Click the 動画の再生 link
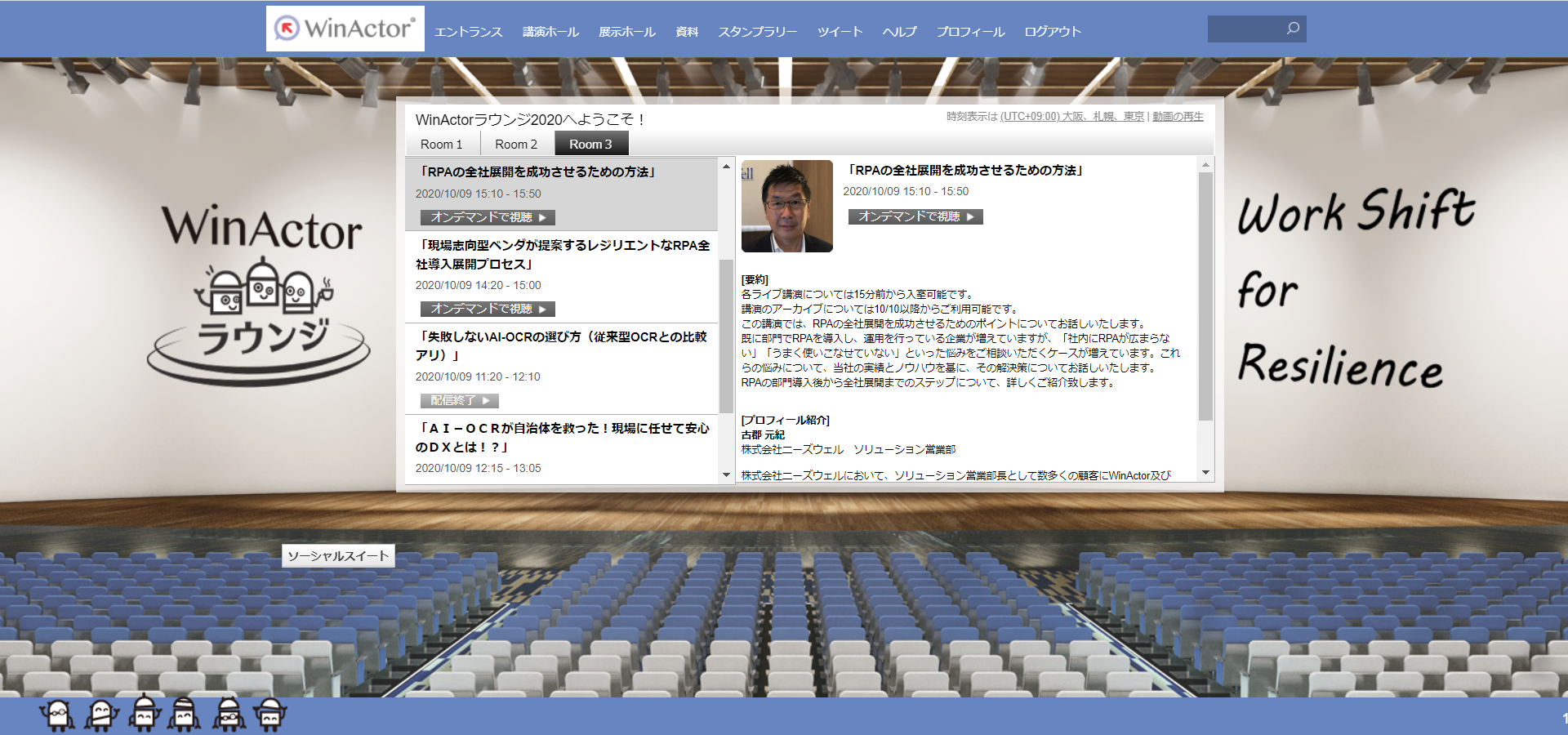Image resolution: width=1568 pixels, height=735 pixels. (1178, 117)
